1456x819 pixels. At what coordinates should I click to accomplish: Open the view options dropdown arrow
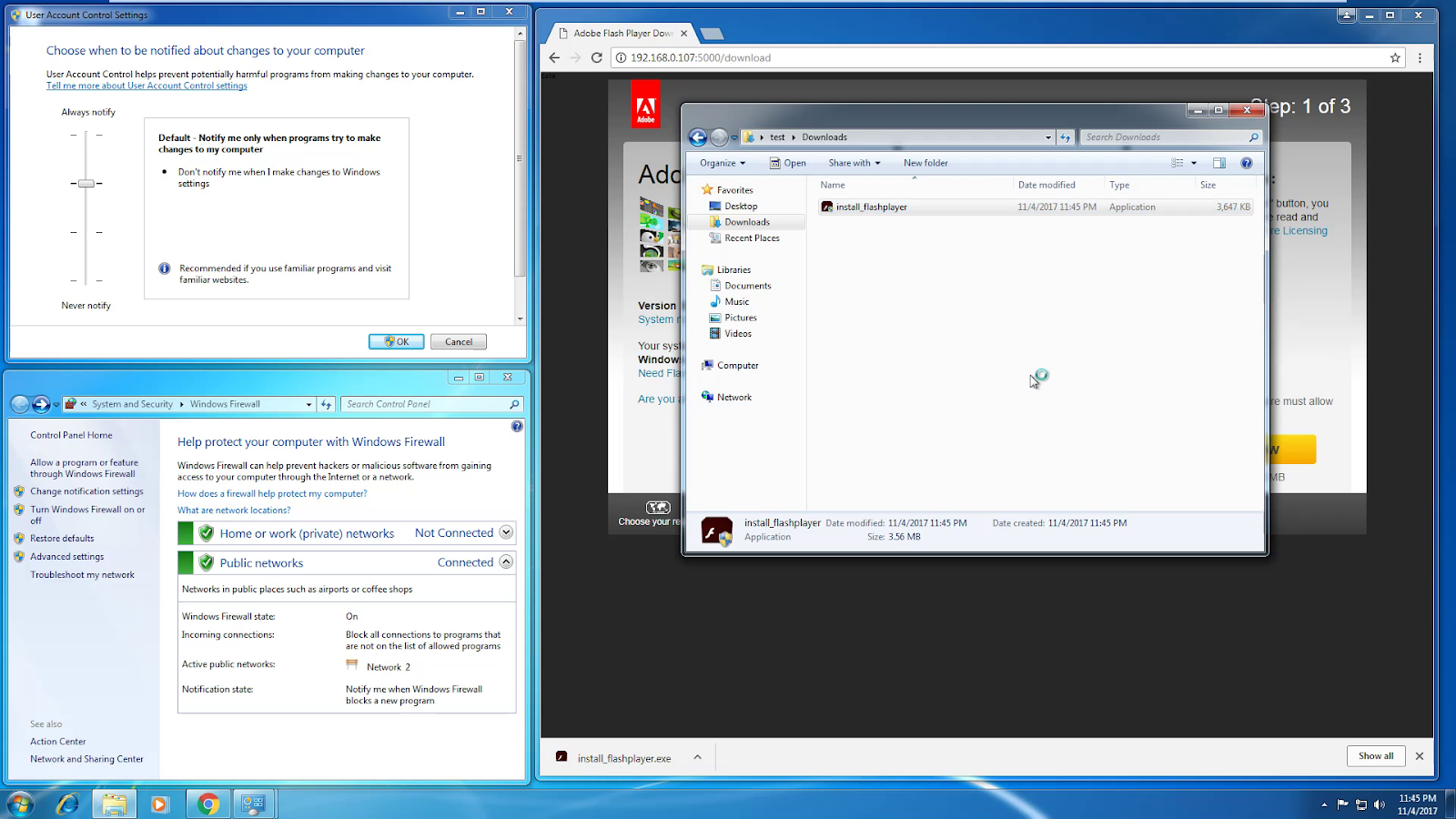pos(1194,163)
